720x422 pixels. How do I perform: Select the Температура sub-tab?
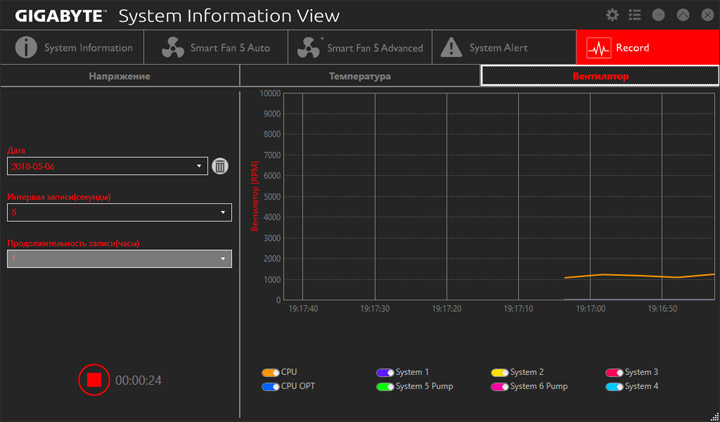pyautogui.click(x=360, y=76)
